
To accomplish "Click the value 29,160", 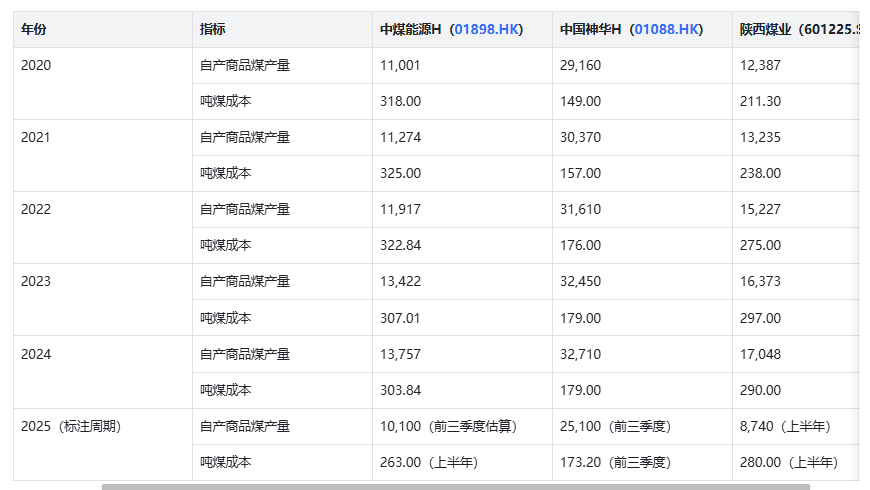I will [x=580, y=65].
